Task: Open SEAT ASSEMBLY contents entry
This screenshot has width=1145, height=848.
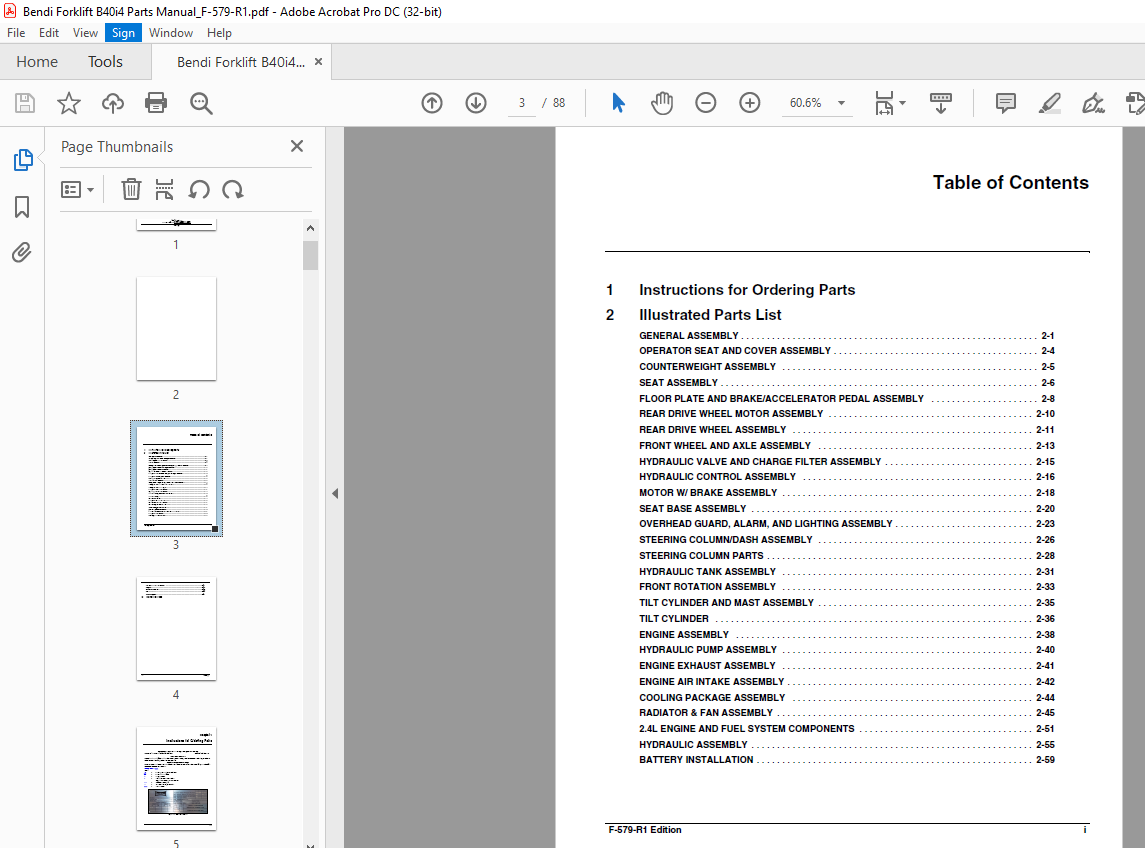Action: pos(846,383)
